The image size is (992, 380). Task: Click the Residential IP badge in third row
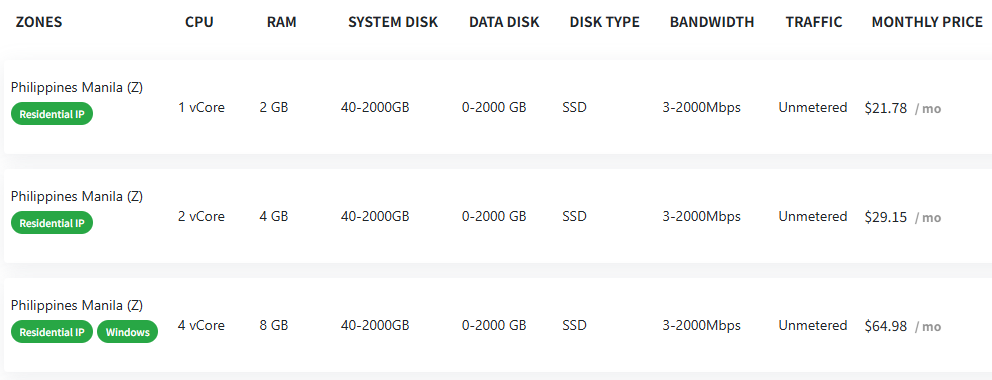[x=52, y=332]
